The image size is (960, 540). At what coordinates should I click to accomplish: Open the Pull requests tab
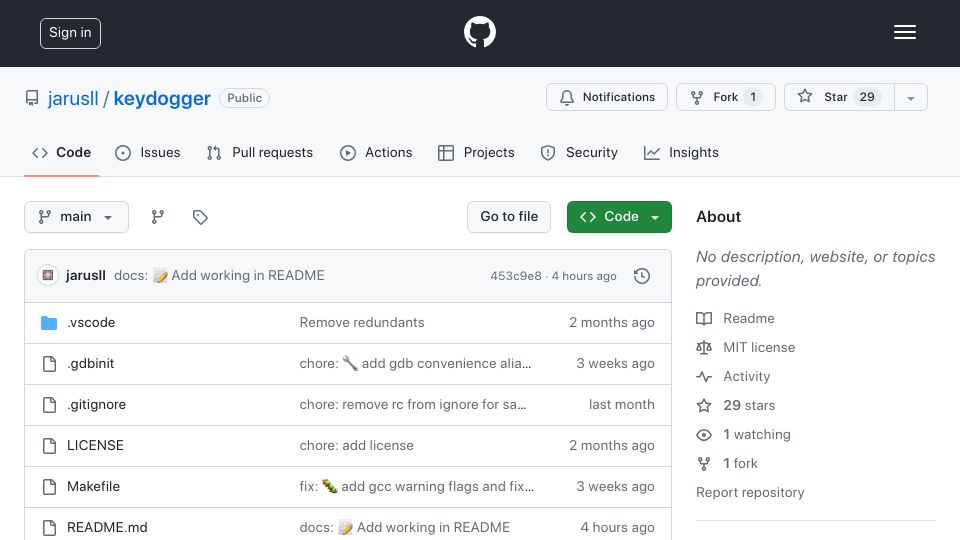click(x=260, y=152)
